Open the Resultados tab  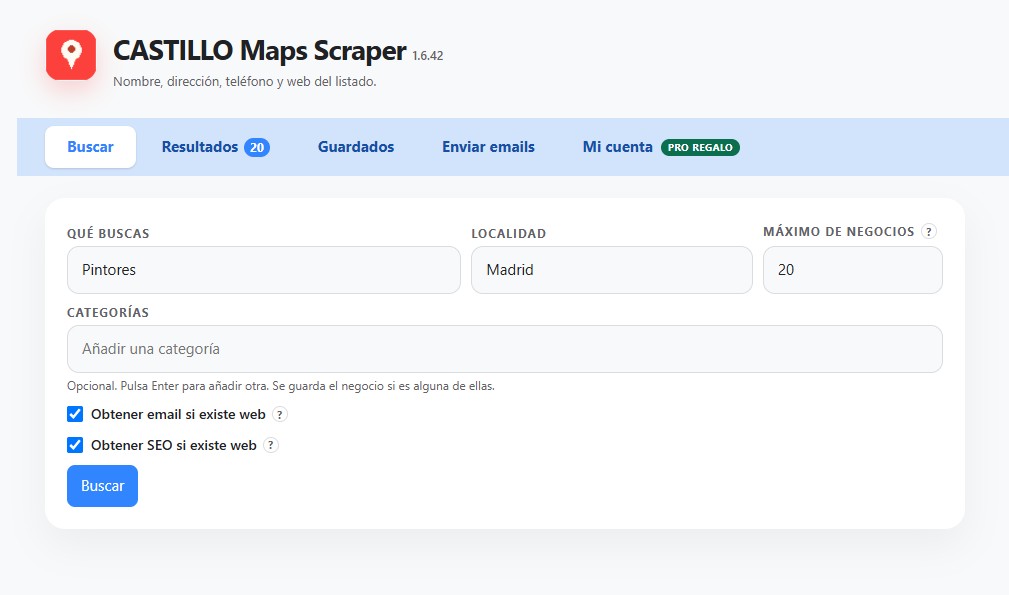[216, 147]
